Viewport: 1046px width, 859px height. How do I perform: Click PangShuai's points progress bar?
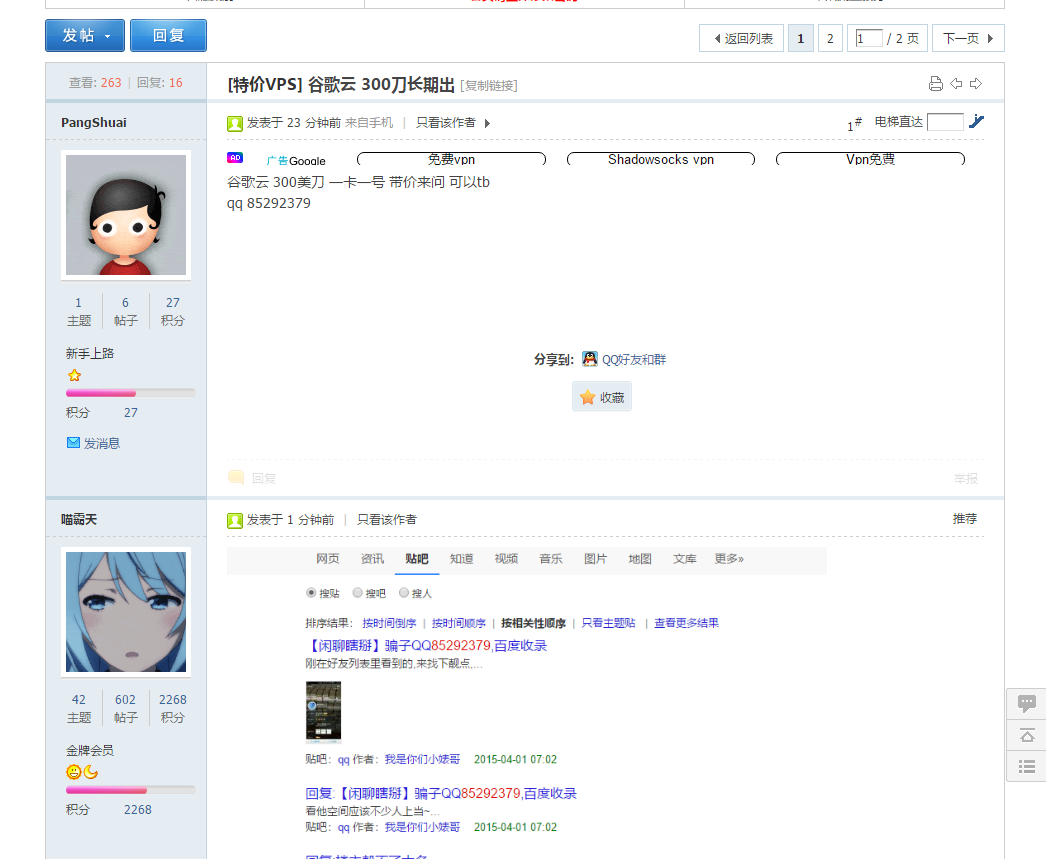131,393
